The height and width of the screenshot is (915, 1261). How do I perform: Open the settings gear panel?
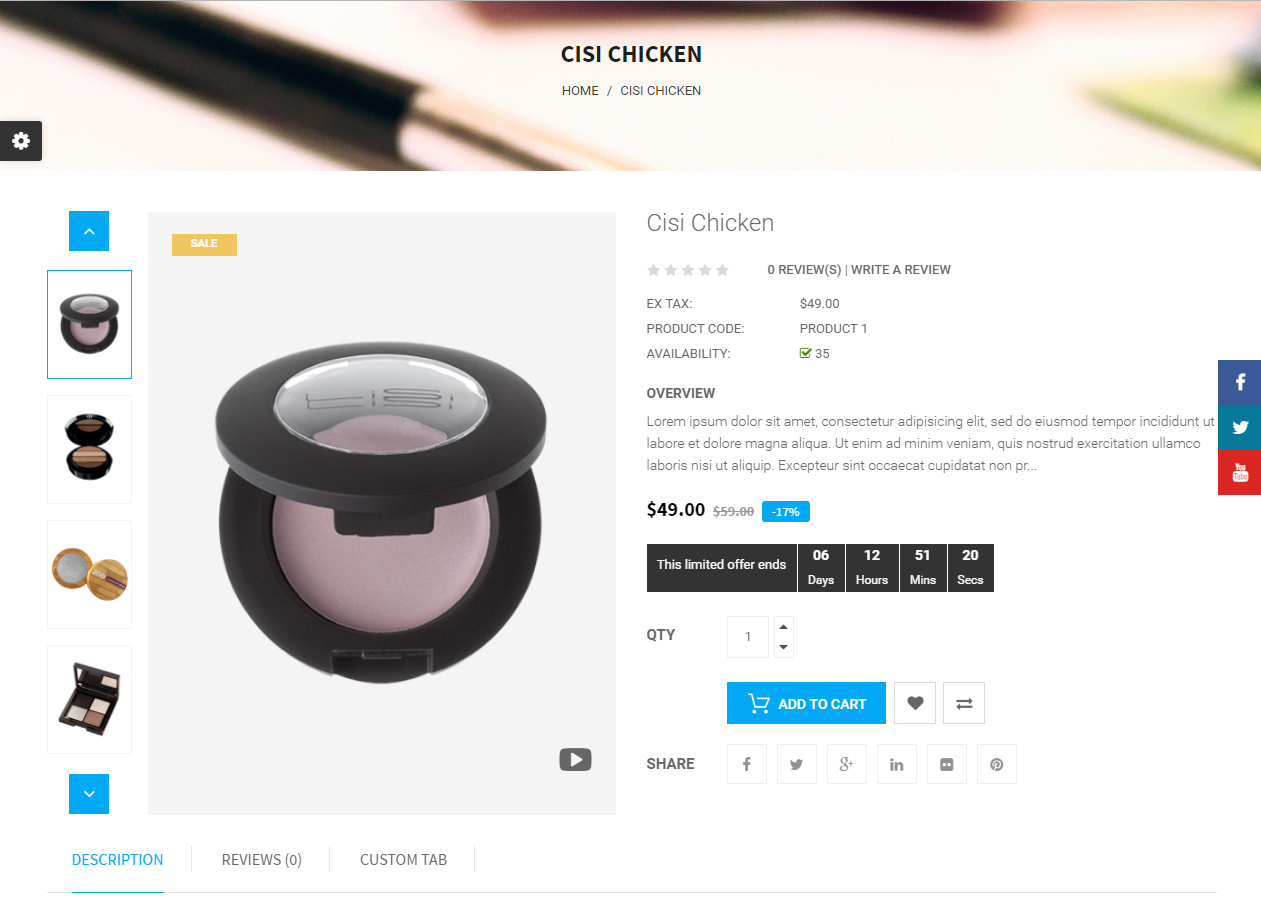click(21, 141)
